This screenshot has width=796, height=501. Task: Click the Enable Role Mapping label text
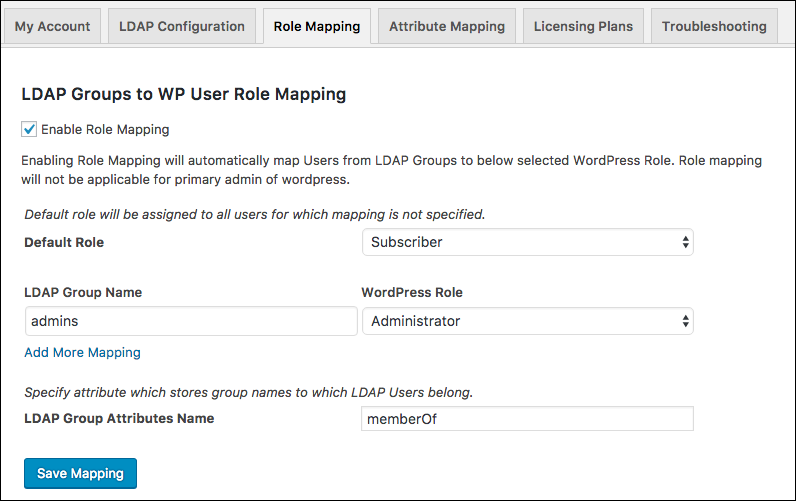click(x=105, y=129)
